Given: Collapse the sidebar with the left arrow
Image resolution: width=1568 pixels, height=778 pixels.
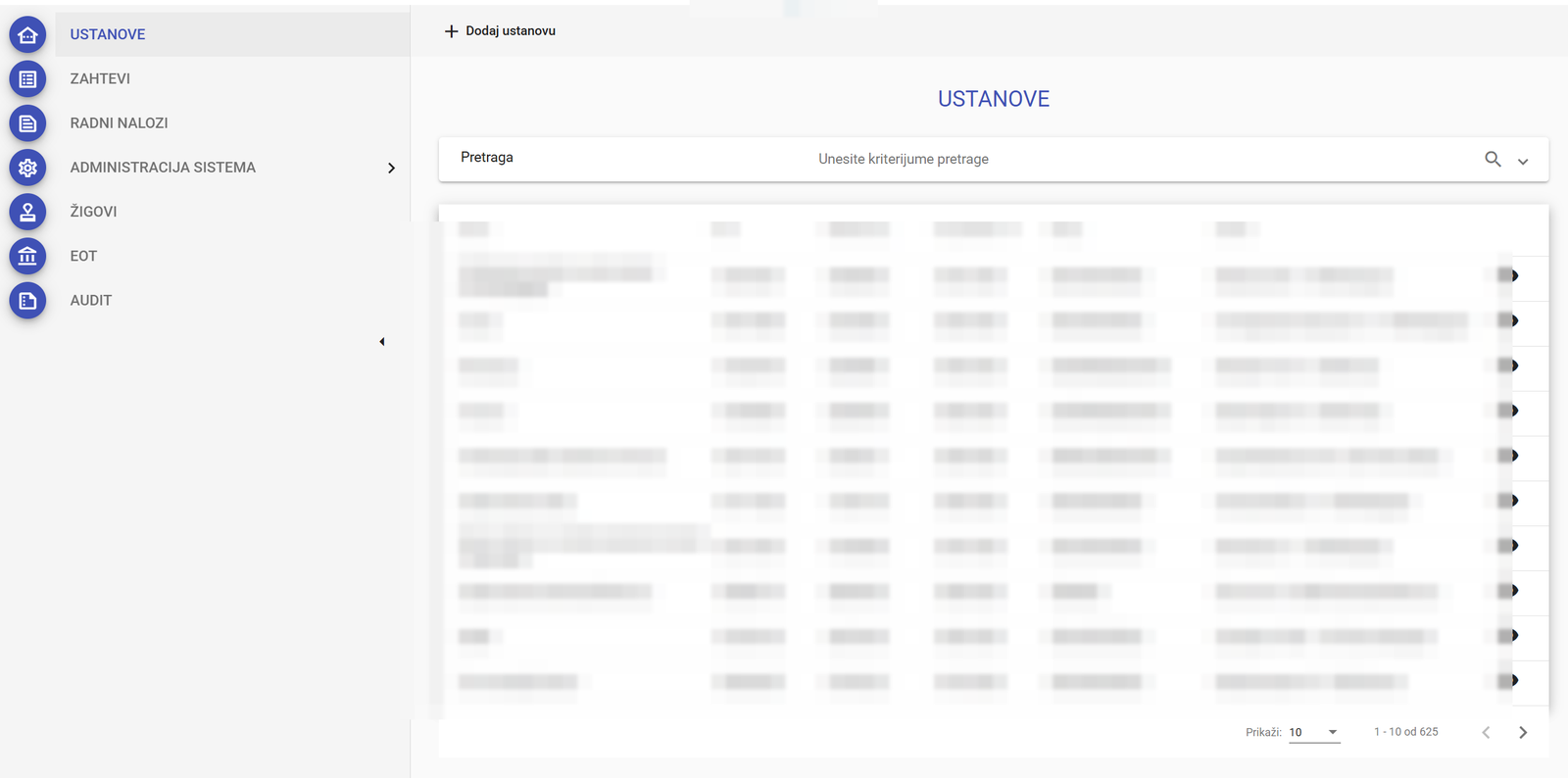Looking at the screenshot, I should tap(382, 342).
